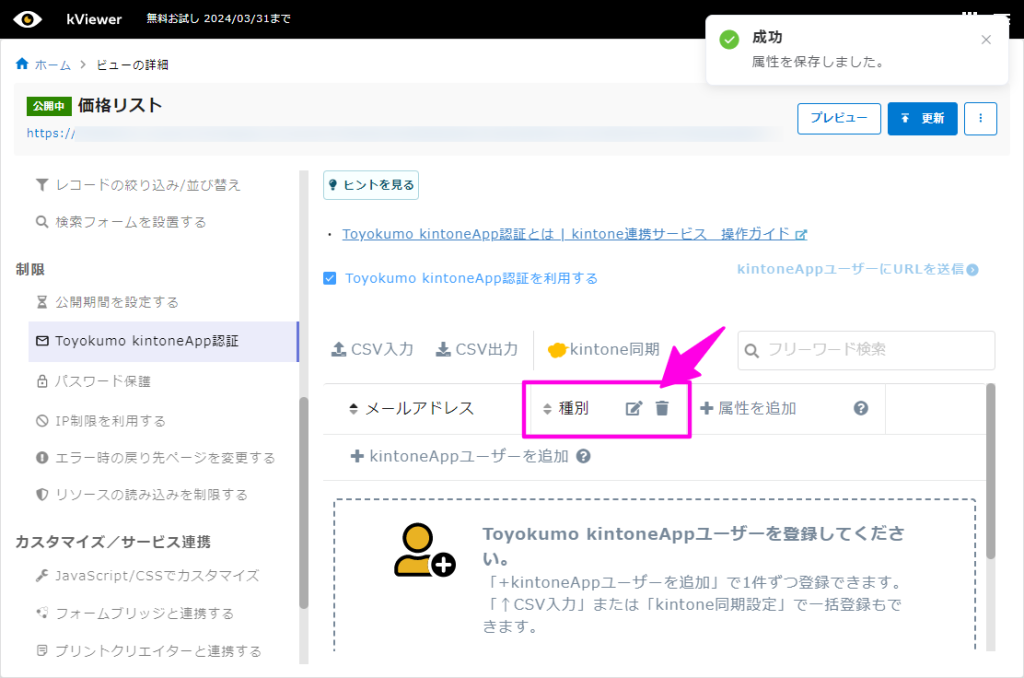Image resolution: width=1024 pixels, height=678 pixels.
Task: Click the 属性を保存しました。 message
Action: click(x=819, y=62)
